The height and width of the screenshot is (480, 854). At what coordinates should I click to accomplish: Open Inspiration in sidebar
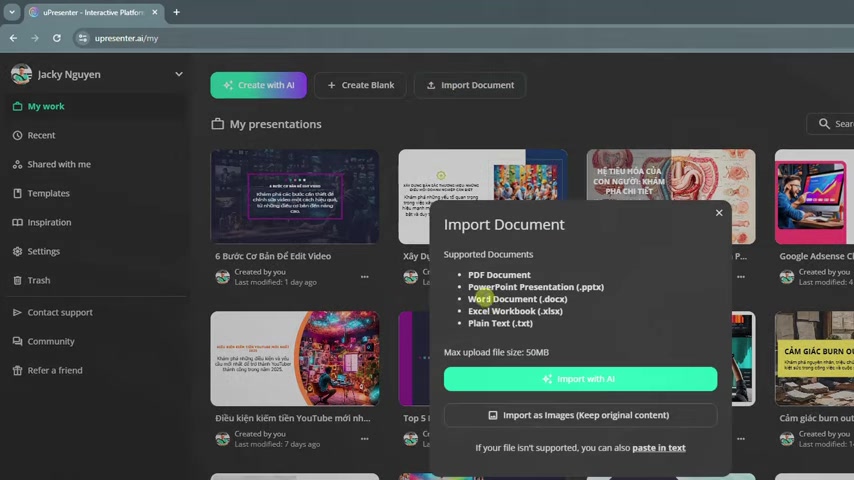(x=95, y=222)
